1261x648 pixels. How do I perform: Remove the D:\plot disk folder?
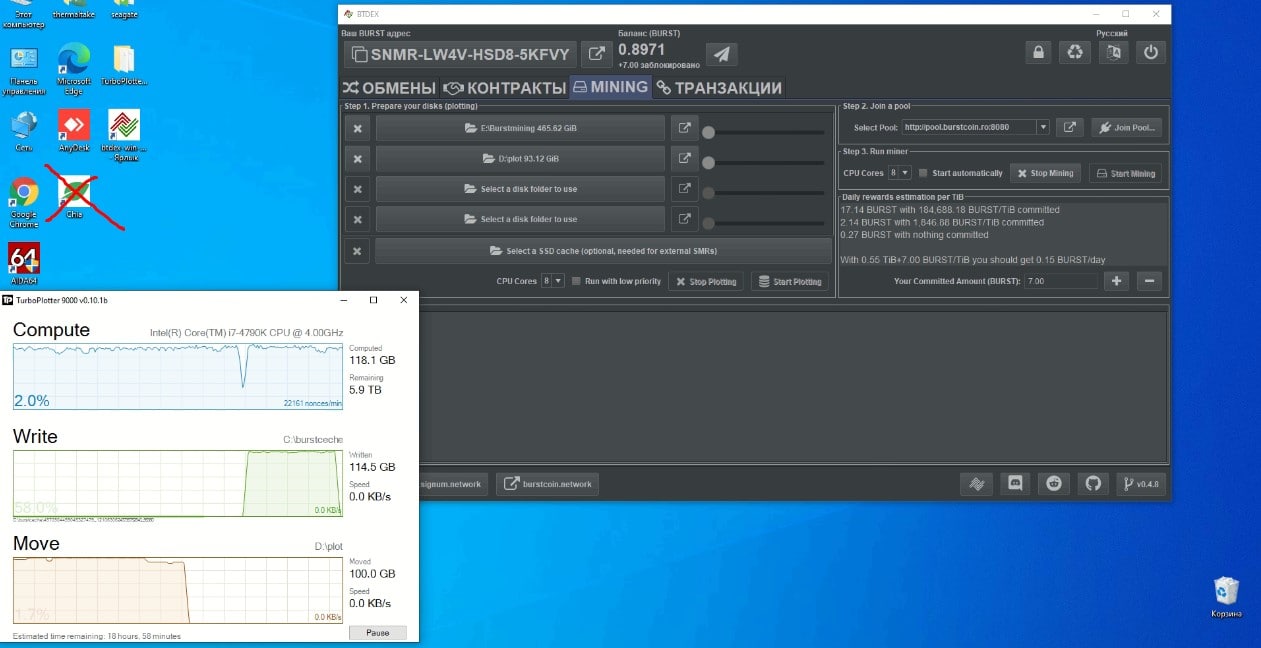click(357, 158)
